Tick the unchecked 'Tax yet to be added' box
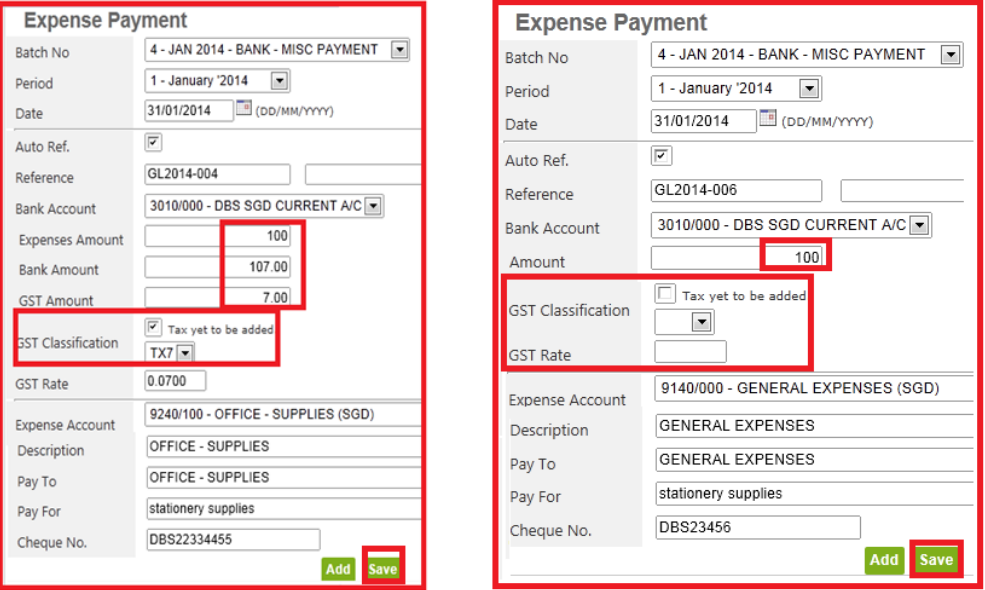The image size is (985, 590). 664,294
